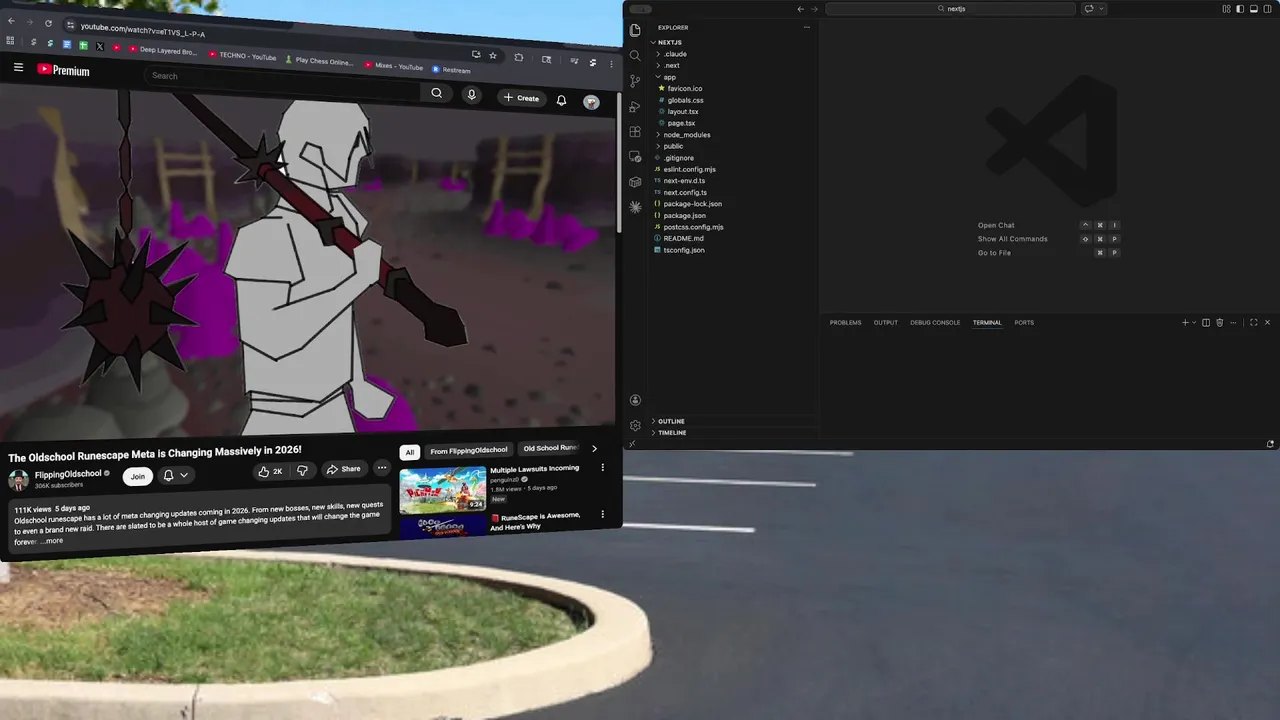Click the Join channel button
Viewport: 1280px width, 720px height.
pos(138,476)
